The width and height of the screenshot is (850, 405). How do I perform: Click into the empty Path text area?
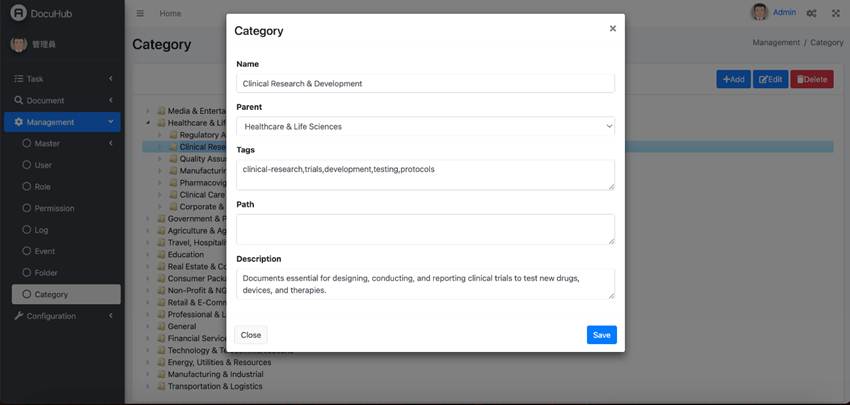[426, 229]
